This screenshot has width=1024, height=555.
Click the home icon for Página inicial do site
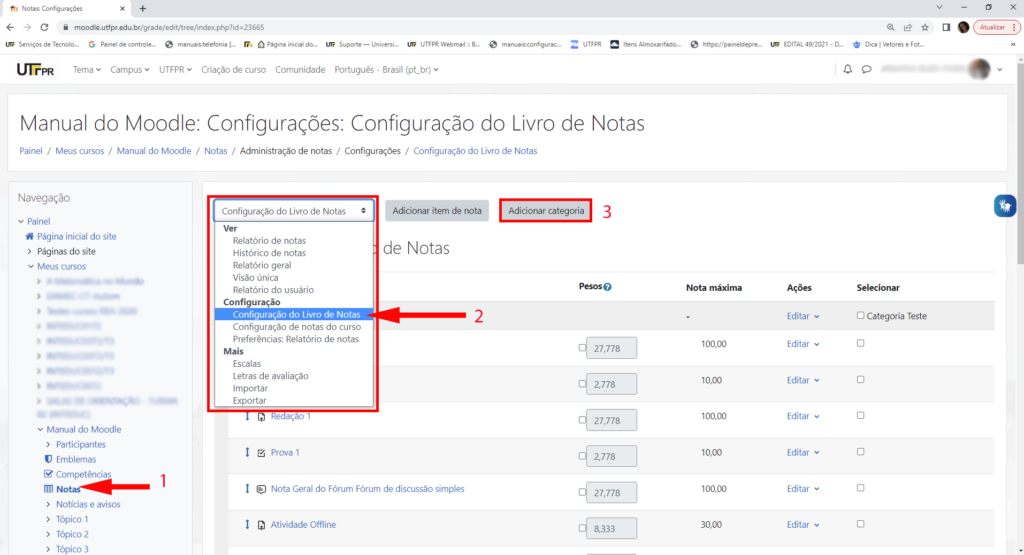point(29,236)
